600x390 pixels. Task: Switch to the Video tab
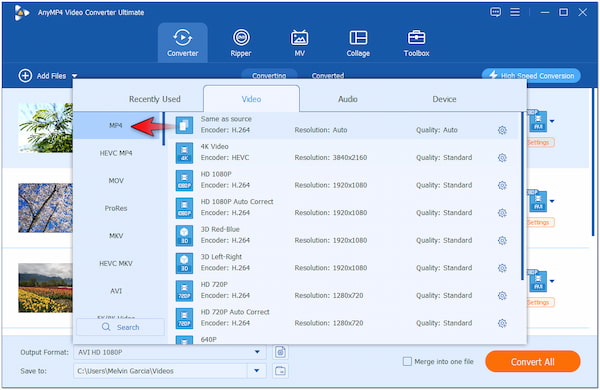(x=251, y=99)
